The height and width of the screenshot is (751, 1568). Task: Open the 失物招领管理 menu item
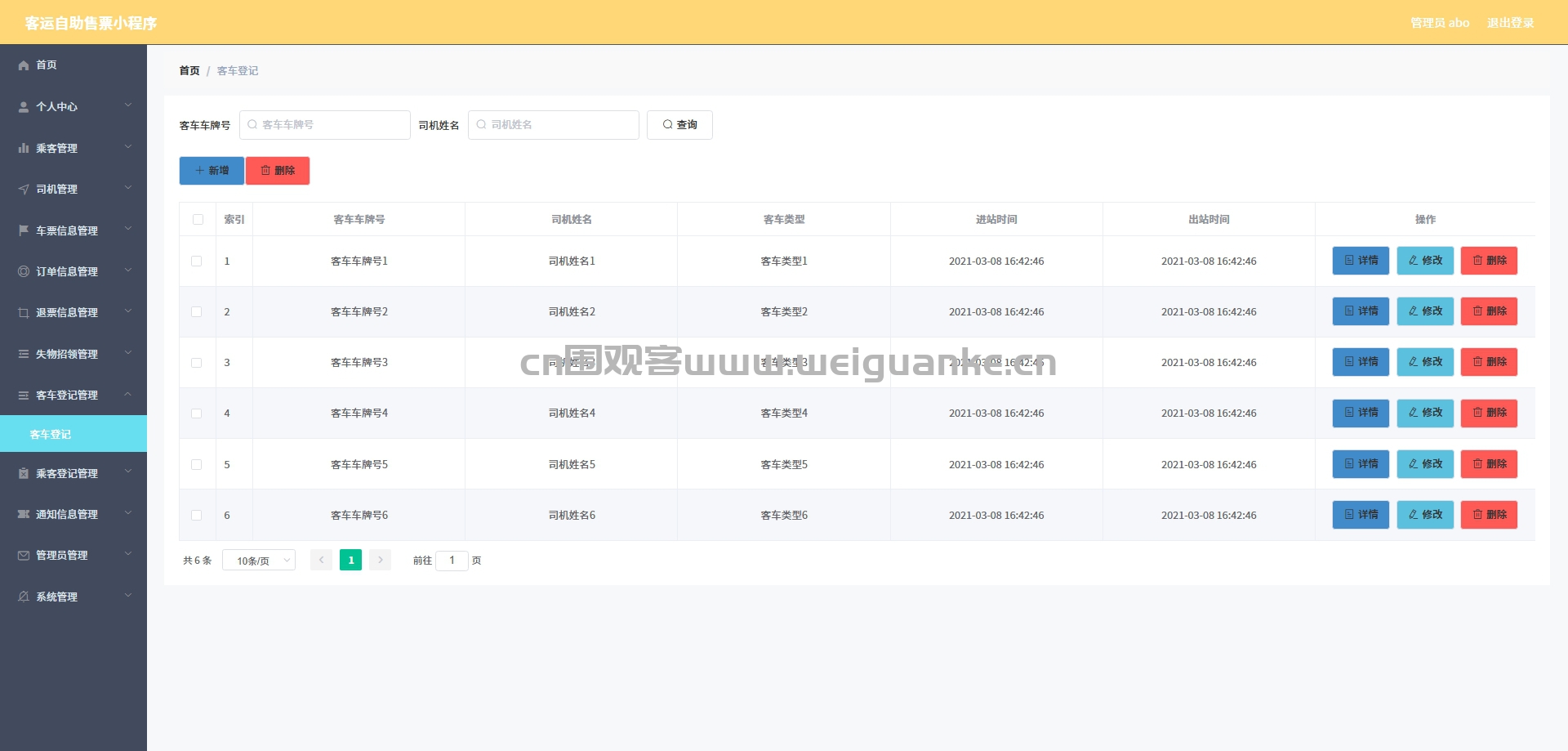coord(73,354)
